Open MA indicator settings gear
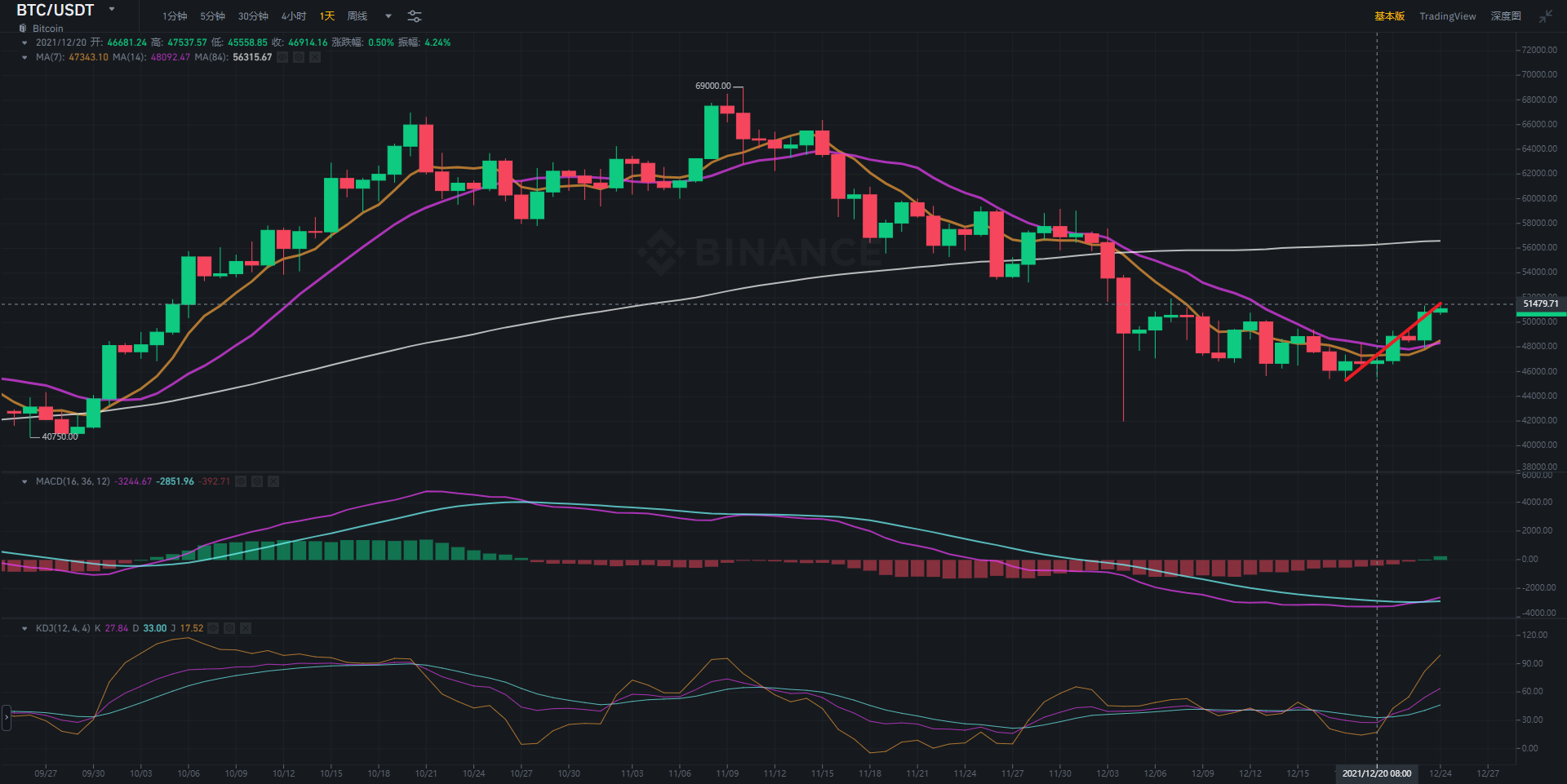Image resolution: width=1567 pixels, height=784 pixels. pos(299,57)
